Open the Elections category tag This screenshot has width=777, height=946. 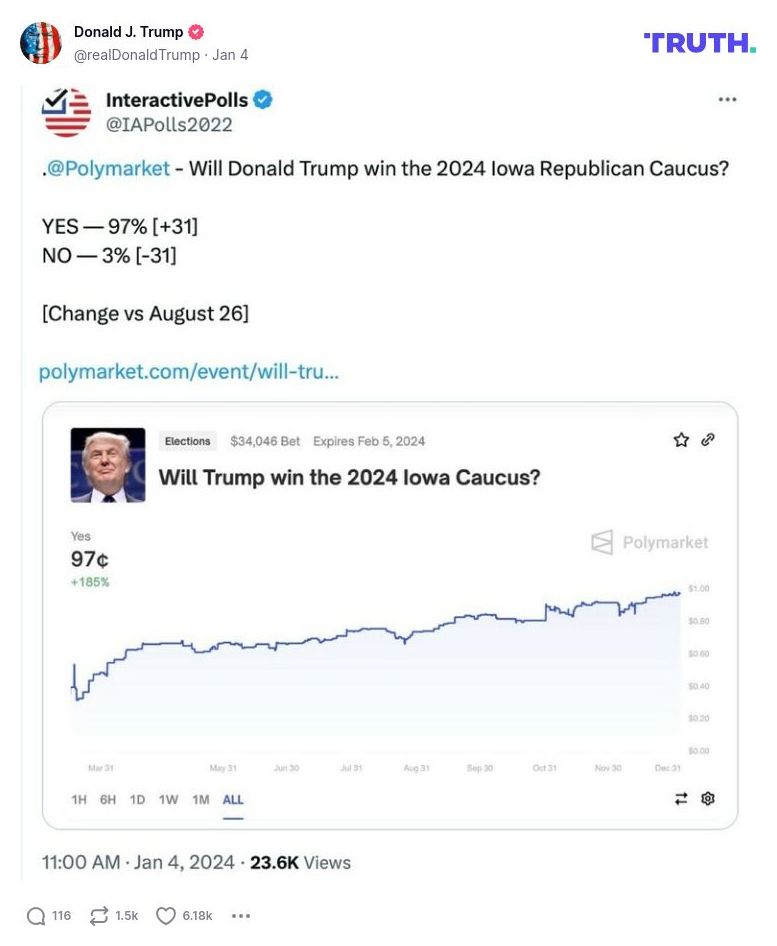pyautogui.click(x=187, y=441)
